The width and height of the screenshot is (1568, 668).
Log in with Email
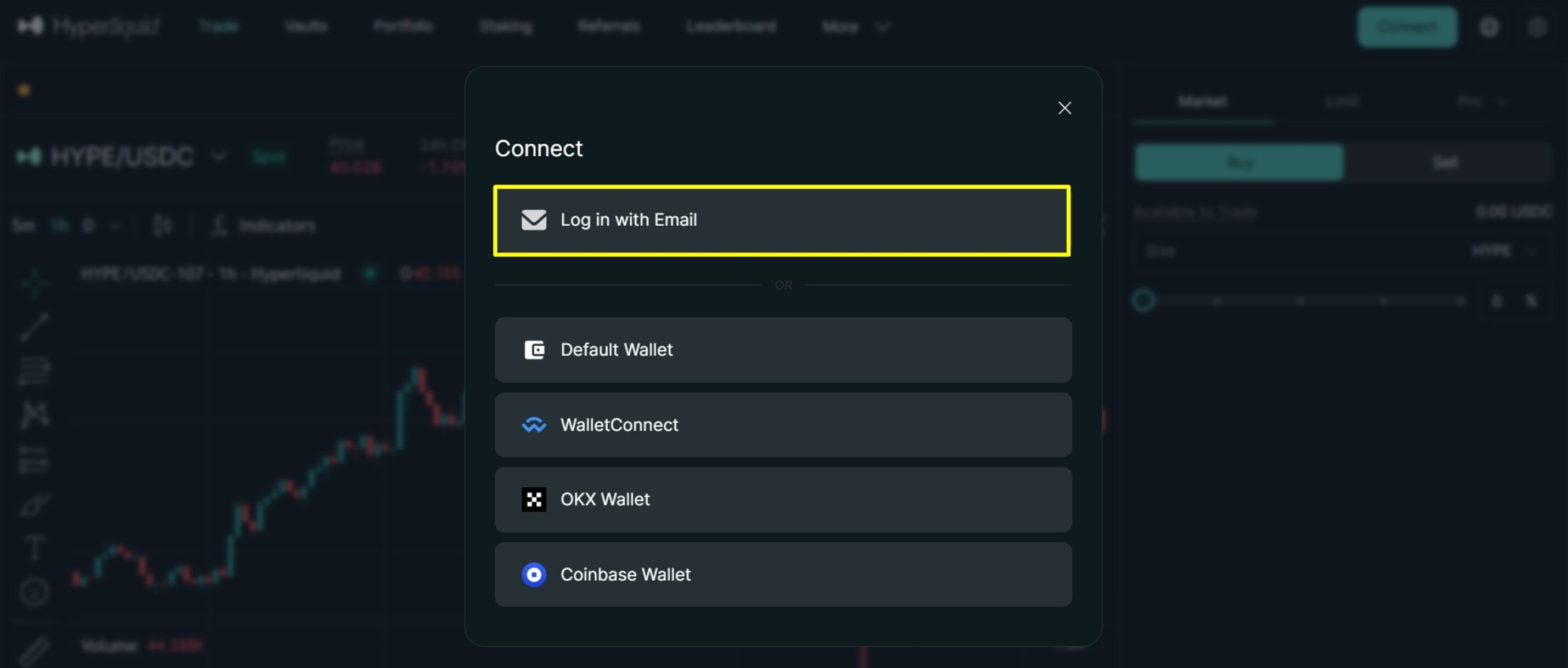782,220
